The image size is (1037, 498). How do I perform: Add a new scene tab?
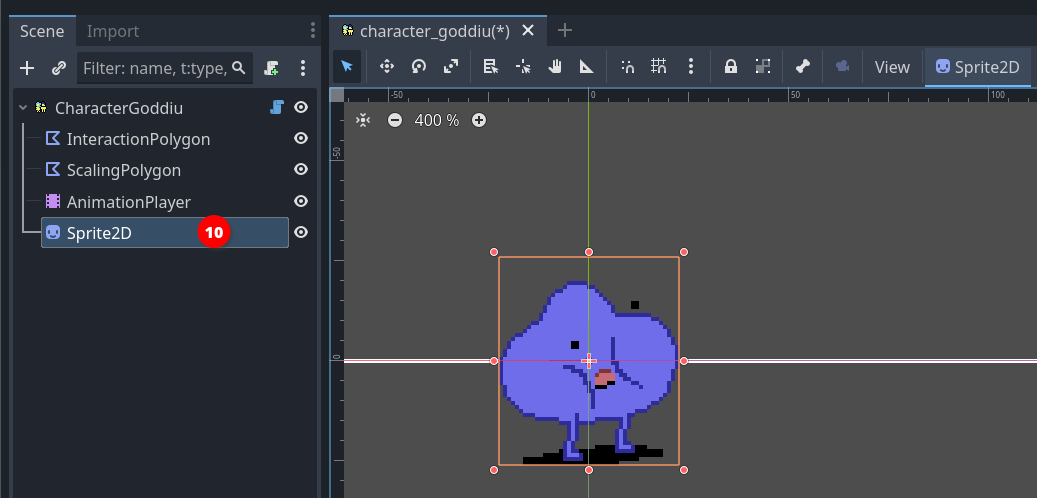(x=565, y=30)
